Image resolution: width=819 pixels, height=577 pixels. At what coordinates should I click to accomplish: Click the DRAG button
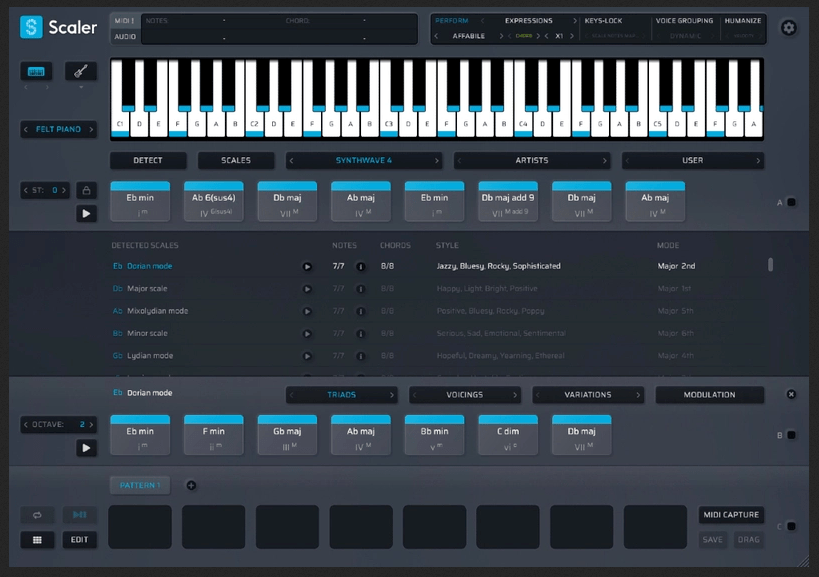[x=748, y=540]
